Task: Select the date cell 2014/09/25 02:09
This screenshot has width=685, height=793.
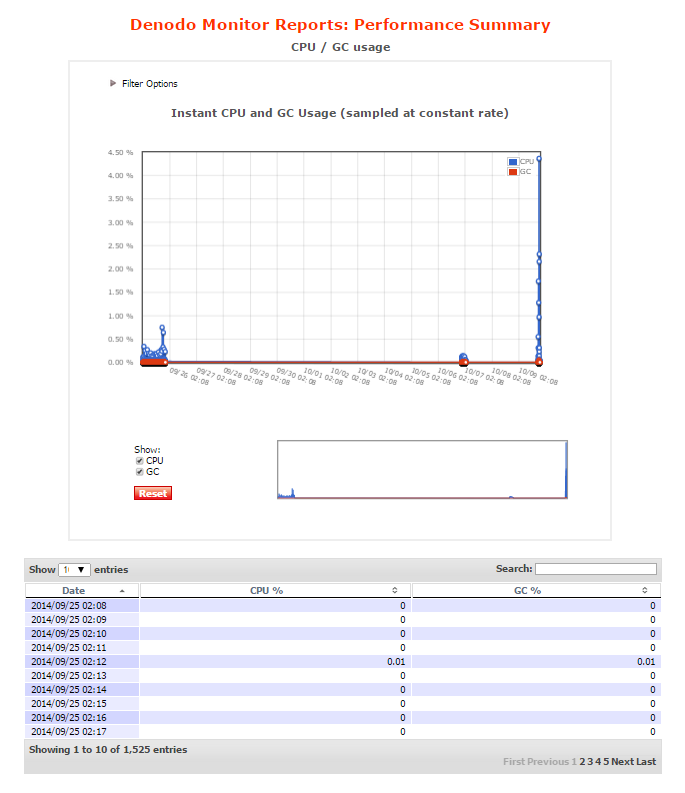Action: coord(82,620)
